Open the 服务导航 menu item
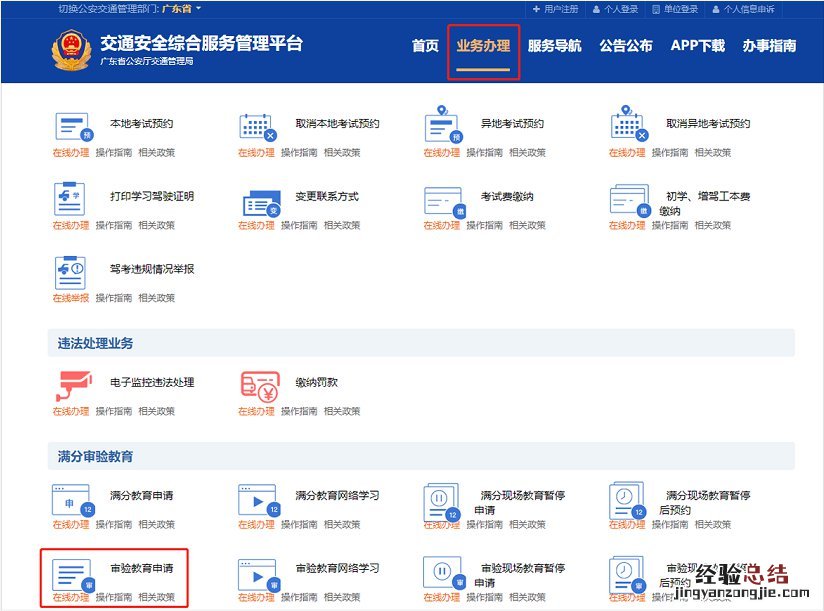824x611 pixels. click(554, 46)
